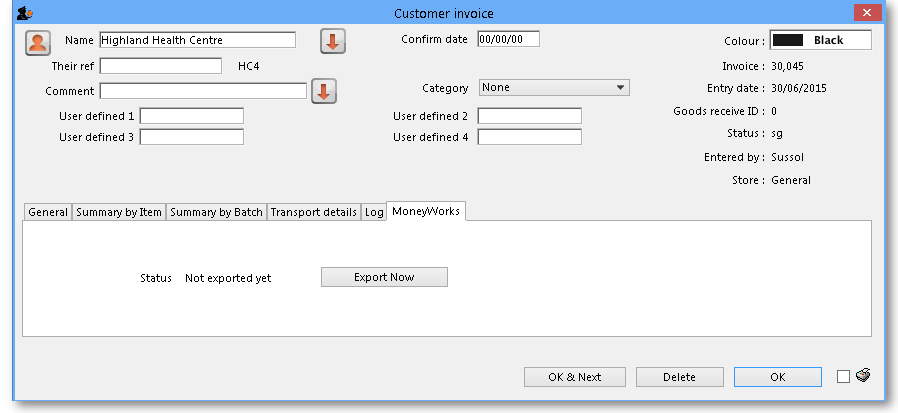The height and width of the screenshot is (413, 898).
Task: Toggle the print checkbox near OK
Action: tap(843, 377)
